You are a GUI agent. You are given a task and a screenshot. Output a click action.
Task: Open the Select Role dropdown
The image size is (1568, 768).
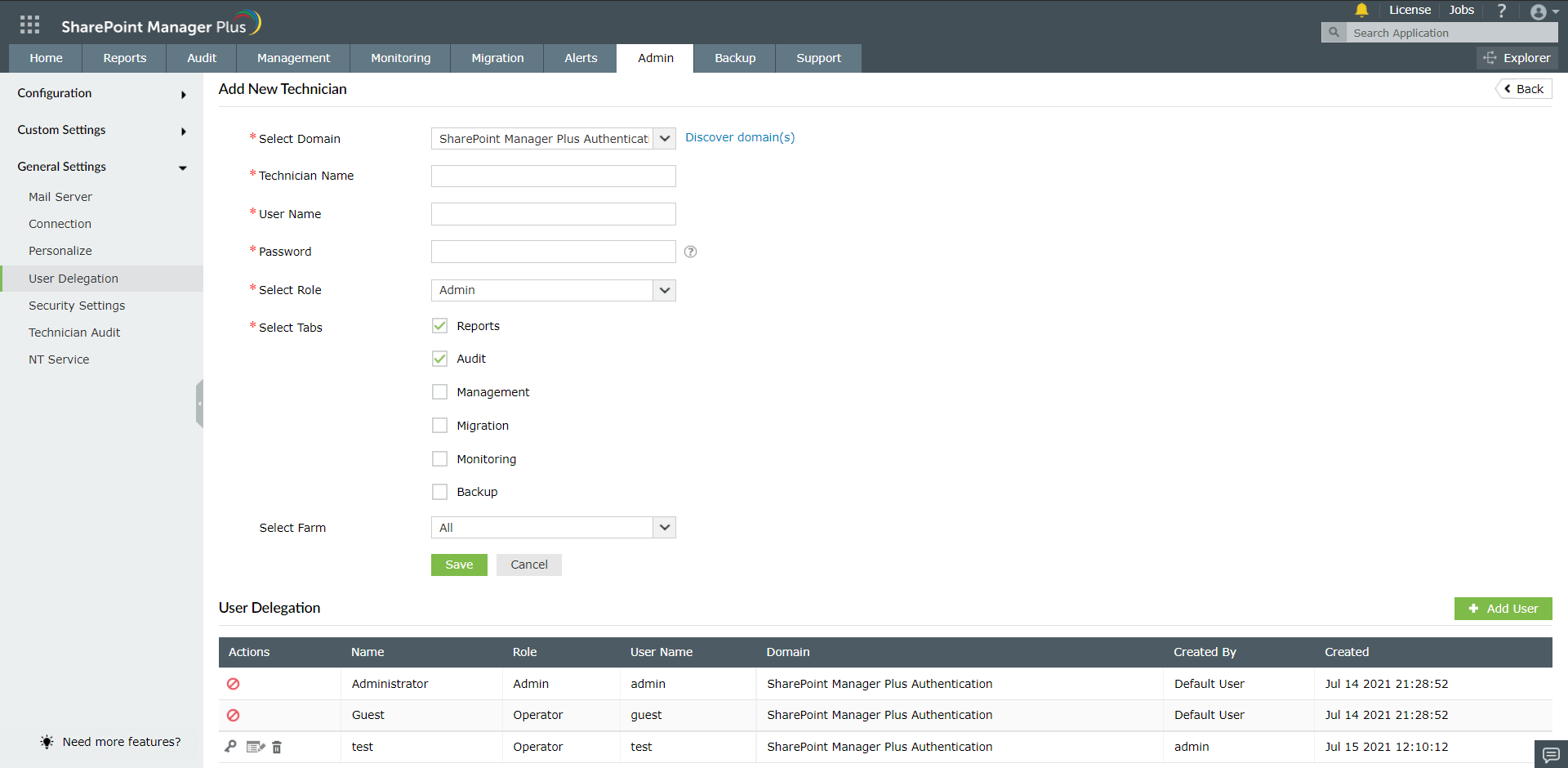tap(554, 290)
